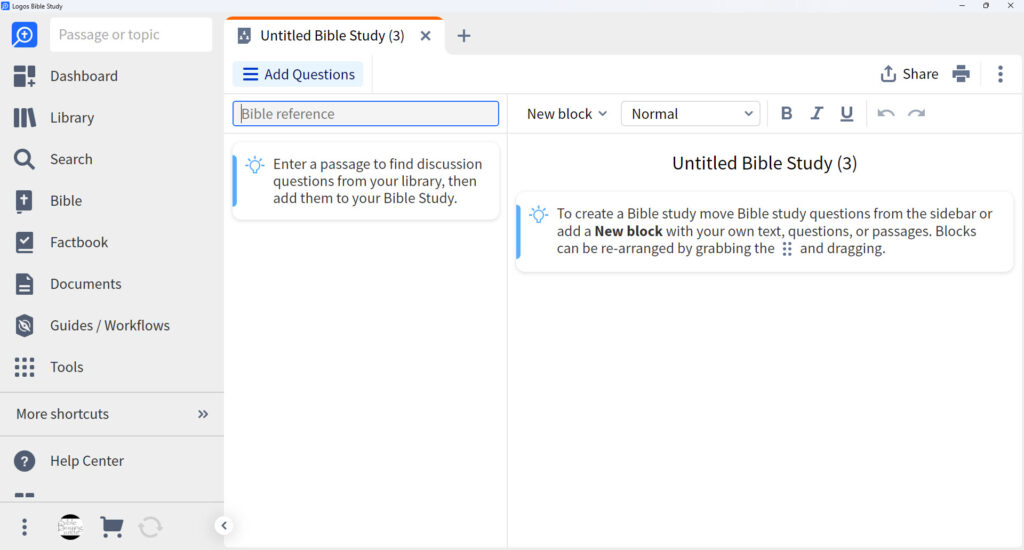Click the Untitled Bible Study (3) document title
This screenshot has height=550, width=1024.
point(764,163)
